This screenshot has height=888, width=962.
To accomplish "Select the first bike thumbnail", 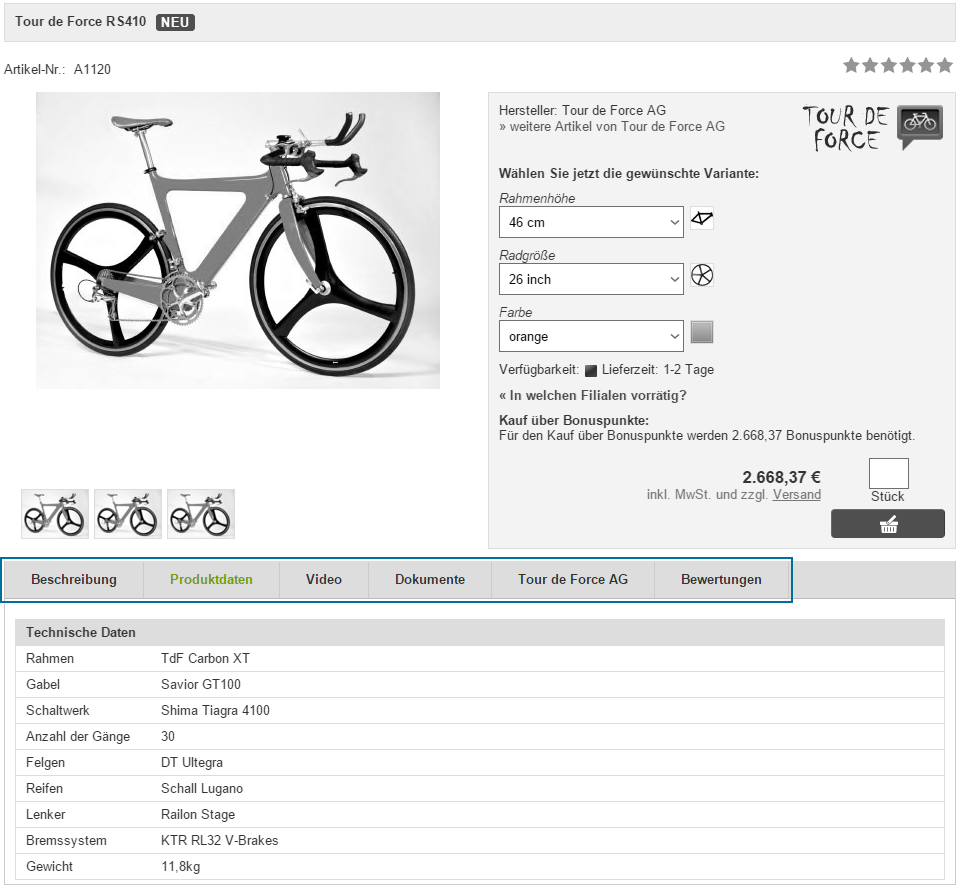I will [55, 514].
